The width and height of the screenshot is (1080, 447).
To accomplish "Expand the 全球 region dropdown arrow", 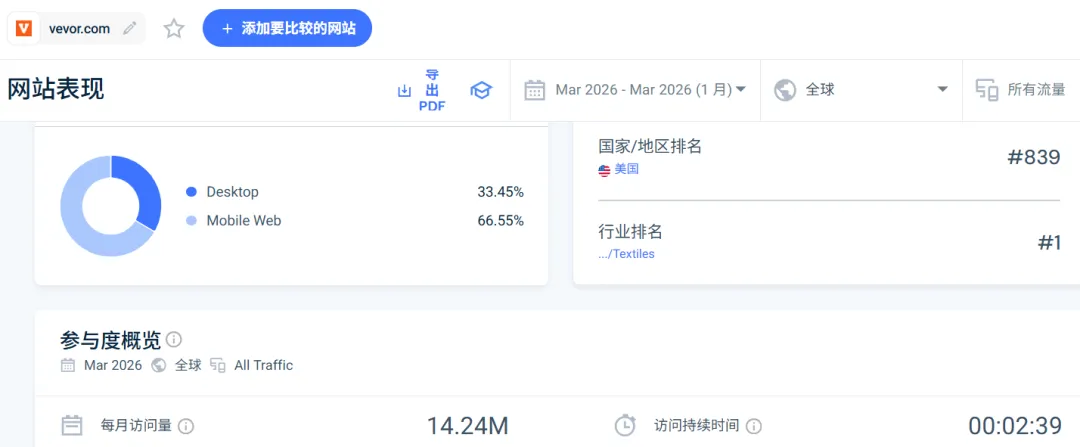I will pos(943,90).
